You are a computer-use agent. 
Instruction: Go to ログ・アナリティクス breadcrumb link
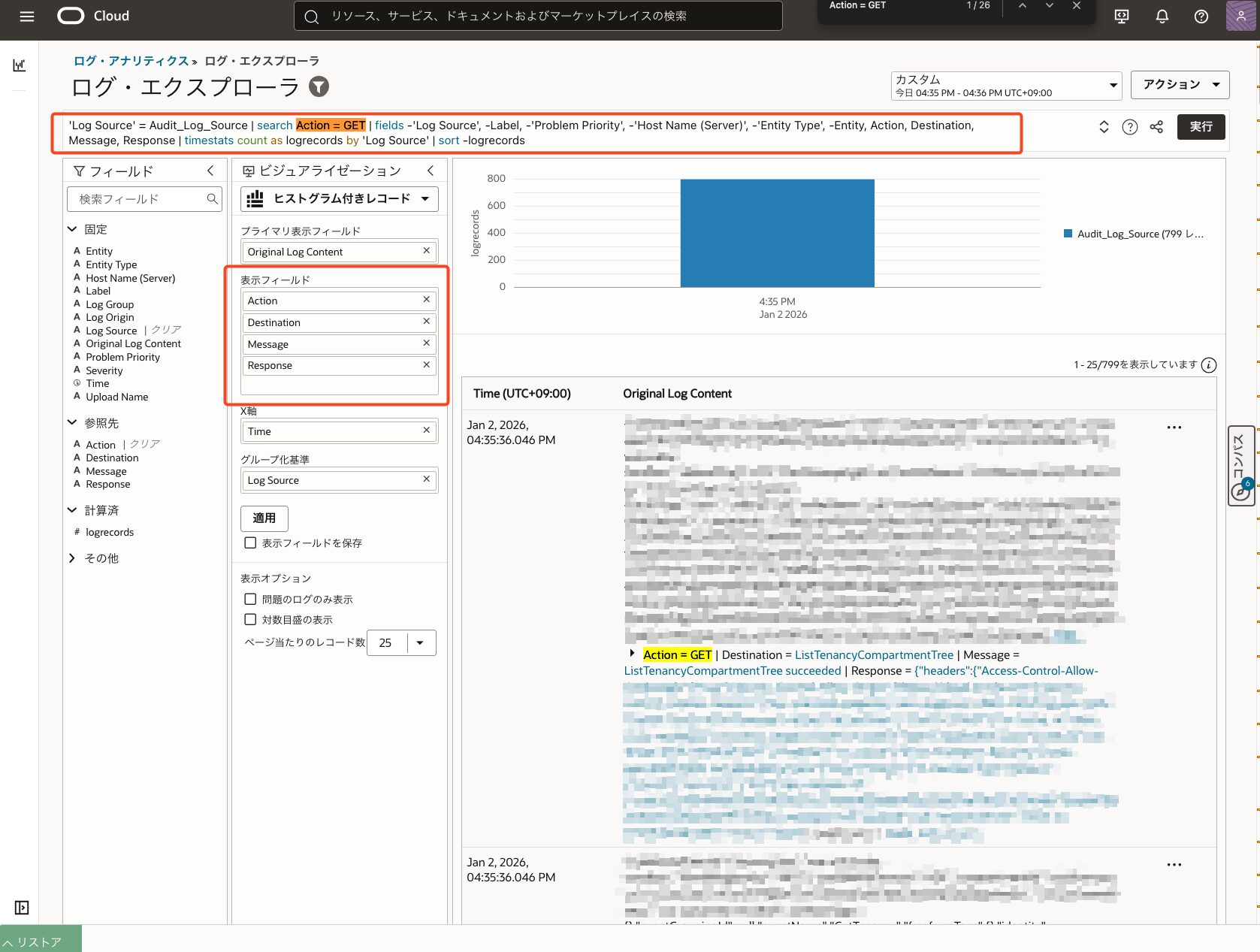(131, 61)
